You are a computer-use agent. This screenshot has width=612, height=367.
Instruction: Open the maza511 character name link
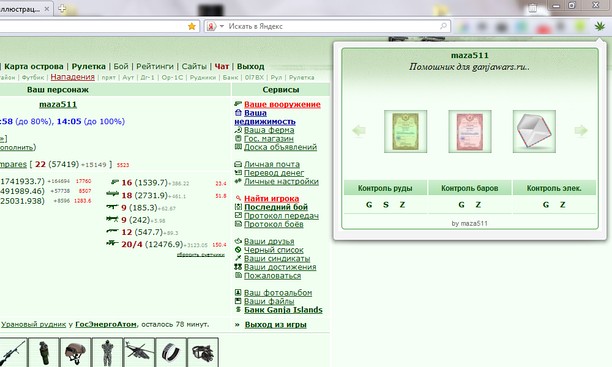58,104
